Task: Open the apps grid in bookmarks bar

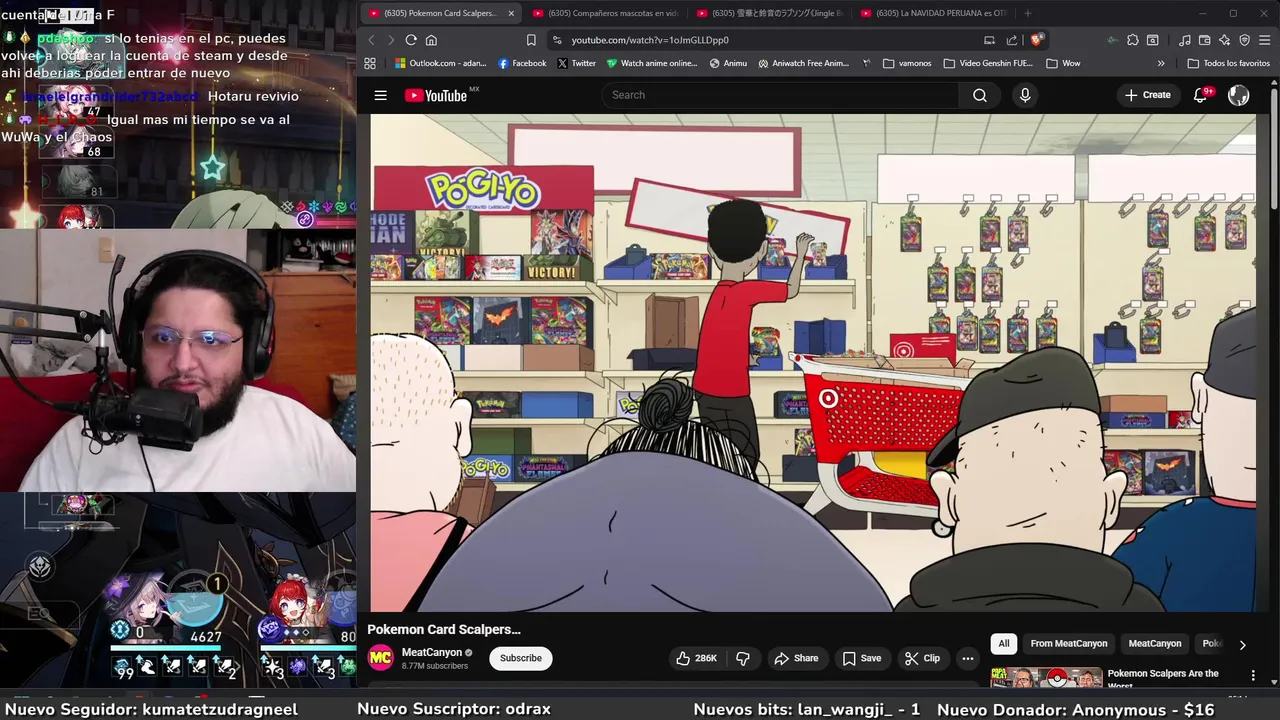Action: 370,63
